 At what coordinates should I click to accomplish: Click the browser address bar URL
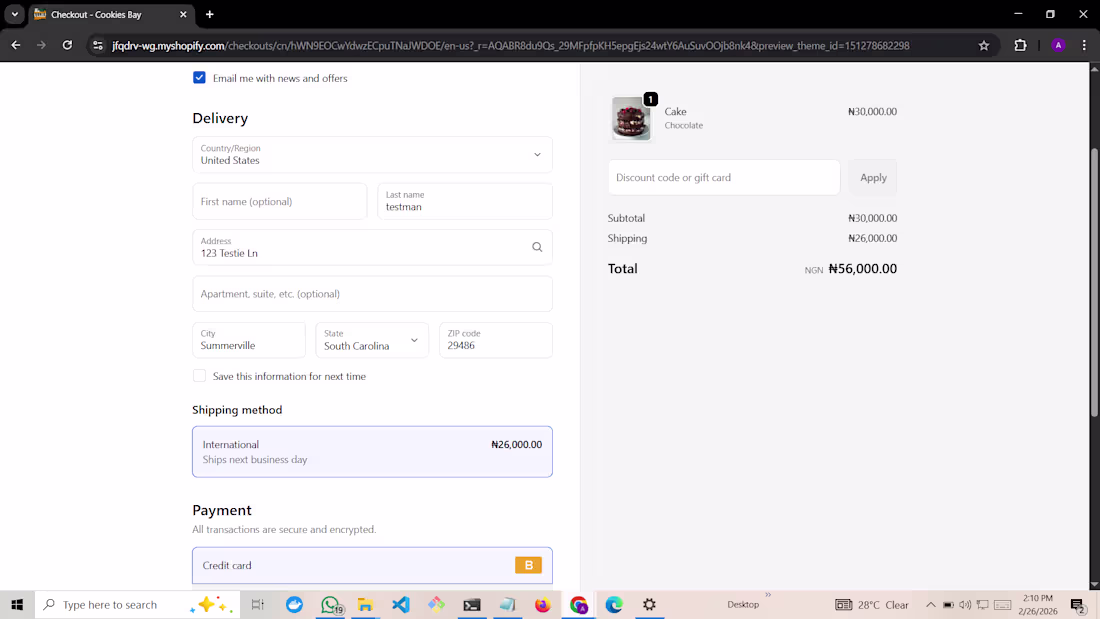coord(510,46)
